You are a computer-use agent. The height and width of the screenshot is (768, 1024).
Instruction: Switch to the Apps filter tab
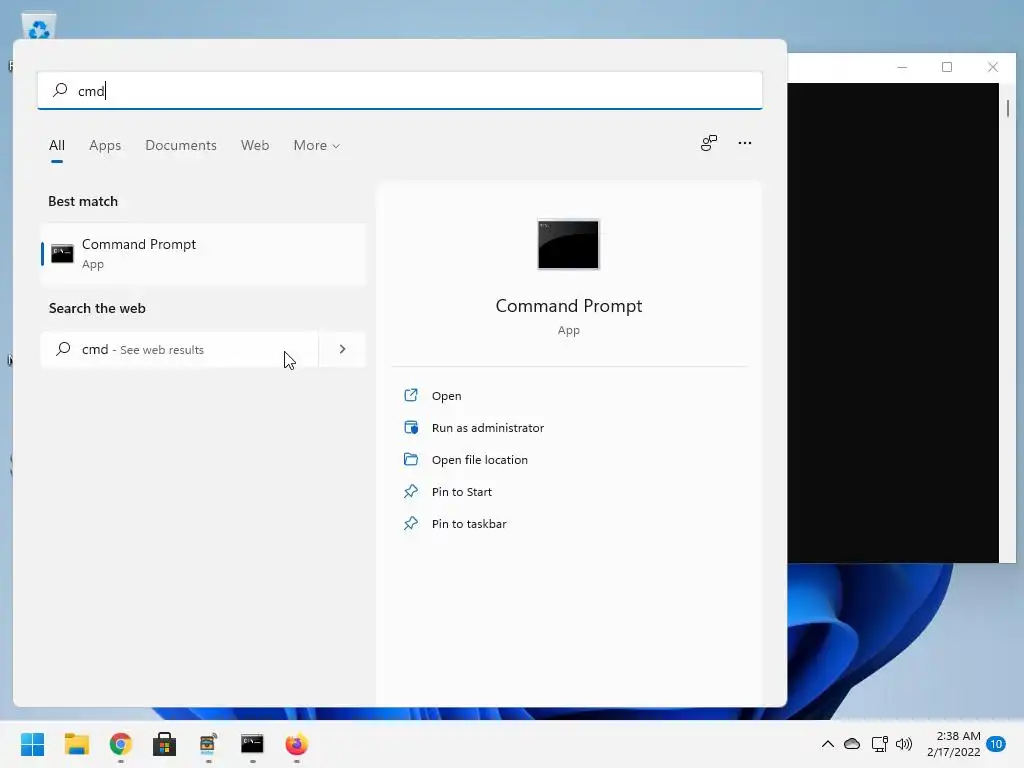coord(105,146)
